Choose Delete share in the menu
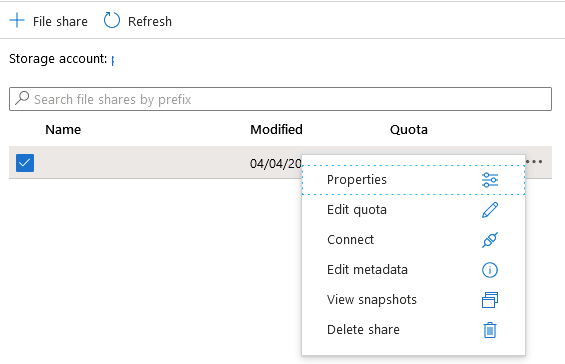Screen dimensions: 565x364 413,330
